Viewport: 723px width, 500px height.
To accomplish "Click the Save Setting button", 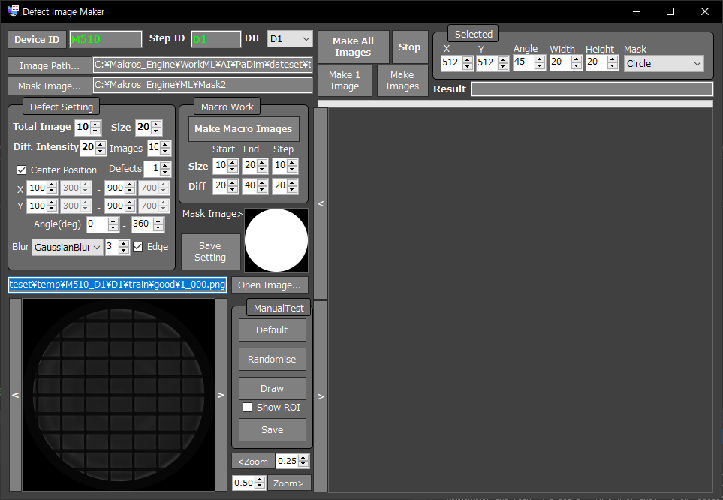I will pos(210,251).
